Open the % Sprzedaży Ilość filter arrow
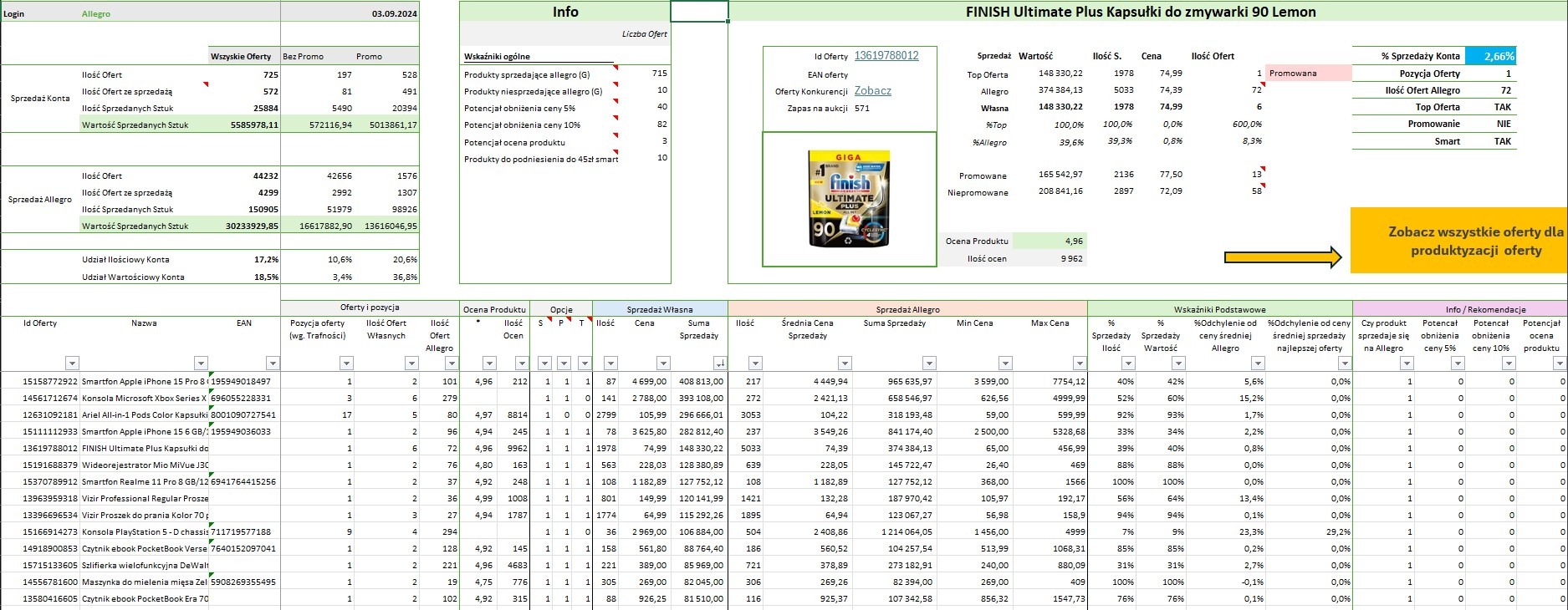 click(1128, 363)
